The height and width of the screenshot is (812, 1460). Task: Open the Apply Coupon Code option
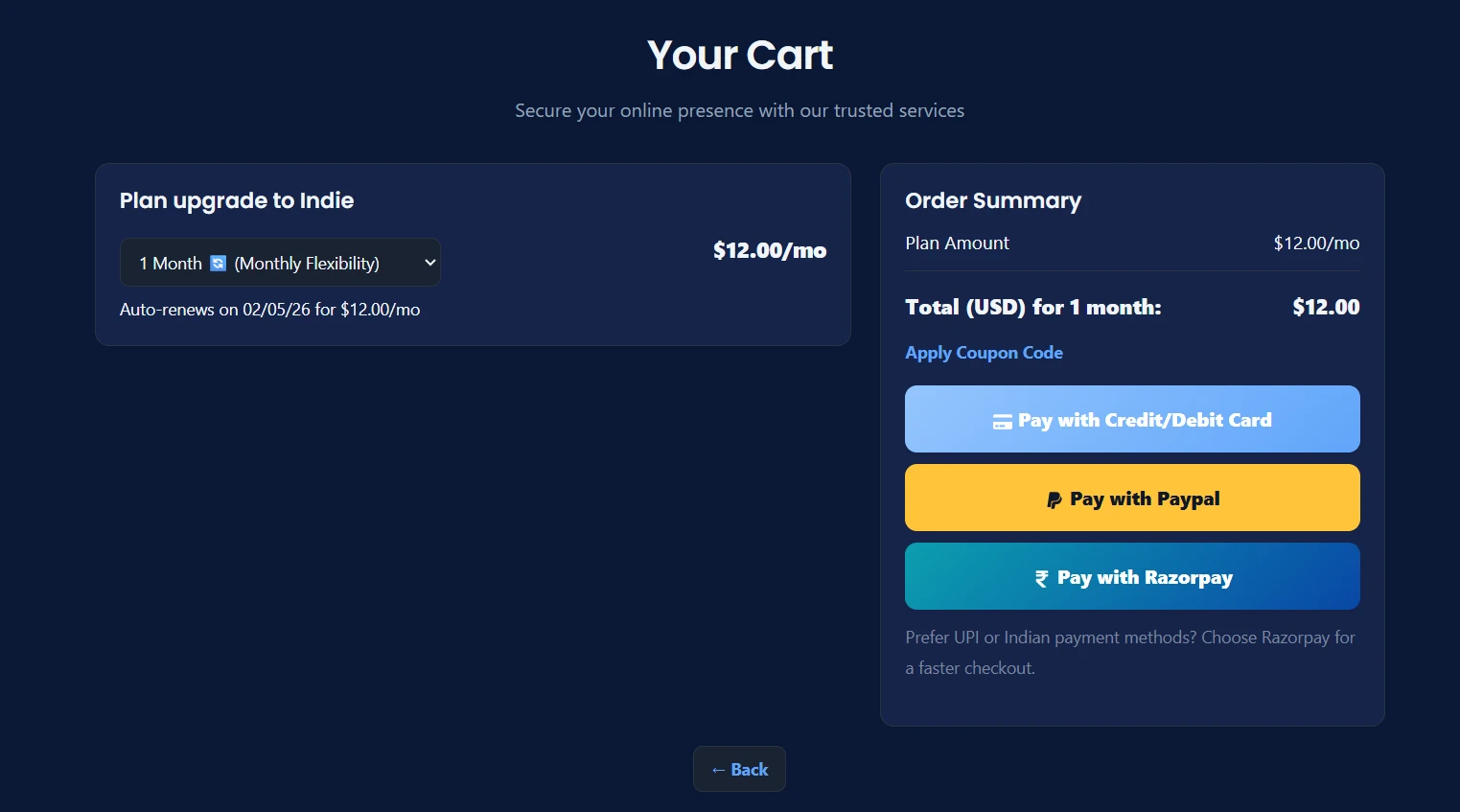(x=984, y=353)
